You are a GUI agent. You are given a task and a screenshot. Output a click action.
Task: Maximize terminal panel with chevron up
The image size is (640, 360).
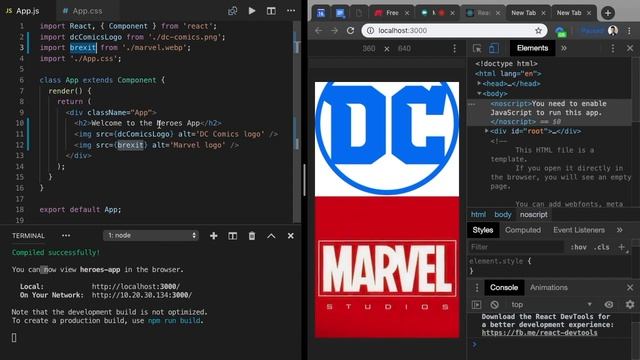point(271,236)
